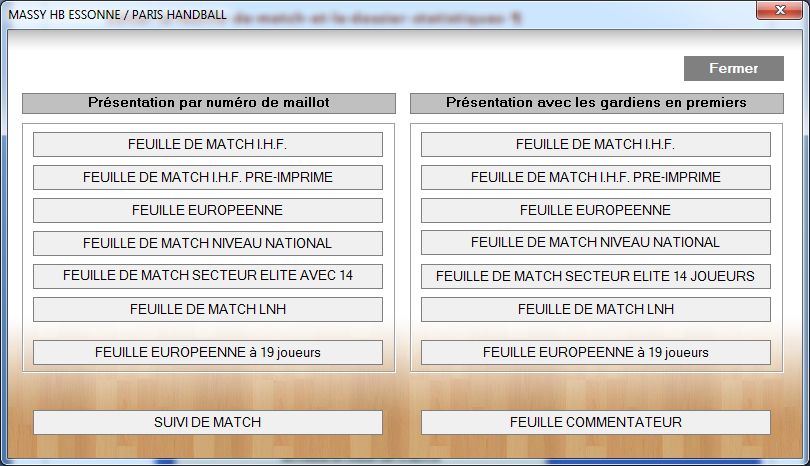Click the Fermer button
The width and height of the screenshot is (810, 466).
(734, 68)
